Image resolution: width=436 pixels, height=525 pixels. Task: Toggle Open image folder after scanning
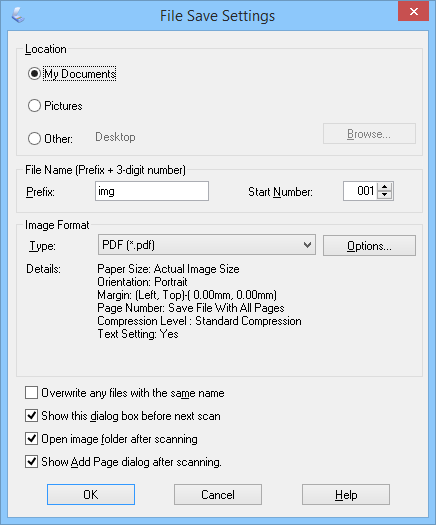click(31, 439)
